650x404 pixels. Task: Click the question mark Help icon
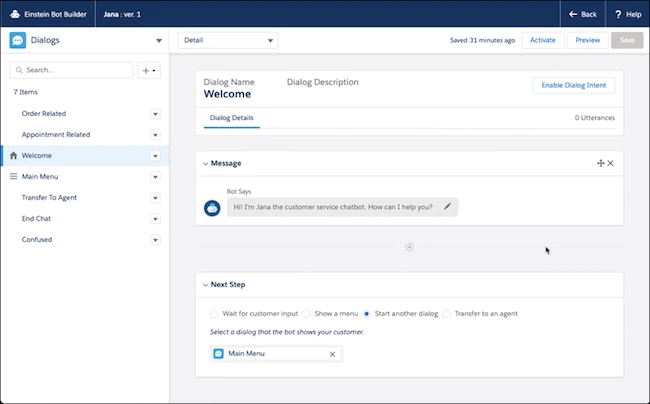point(618,14)
